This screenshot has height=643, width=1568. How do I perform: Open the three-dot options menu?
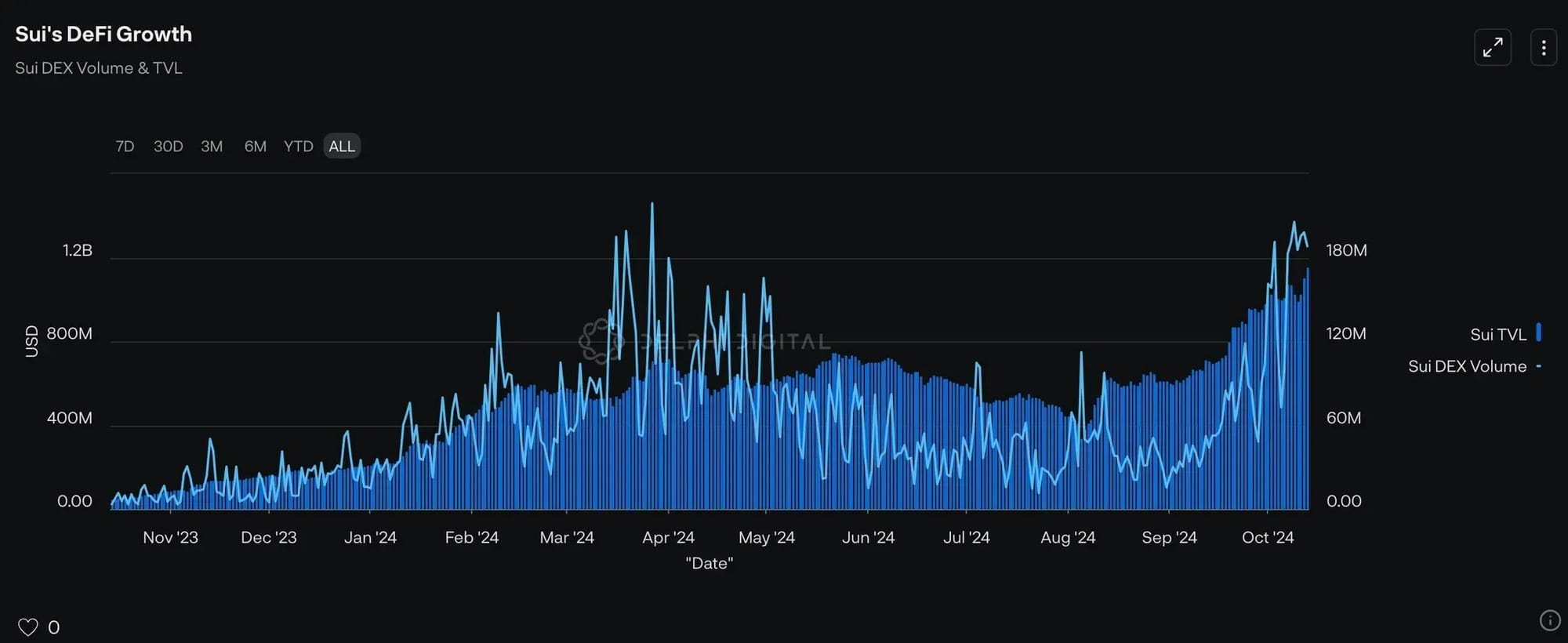coord(1544,47)
